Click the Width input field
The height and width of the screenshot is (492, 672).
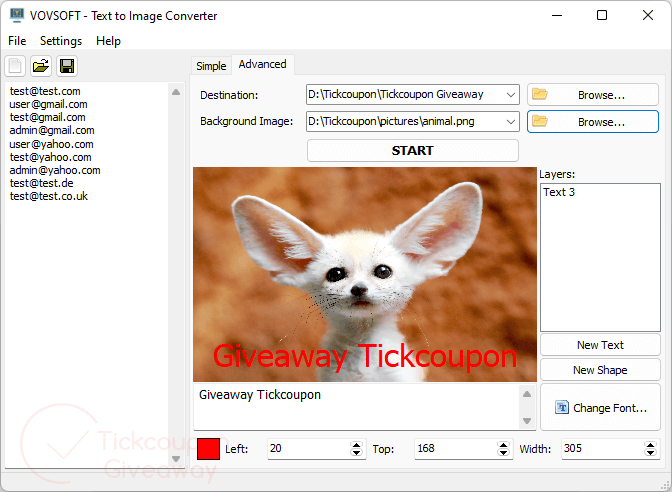603,449
